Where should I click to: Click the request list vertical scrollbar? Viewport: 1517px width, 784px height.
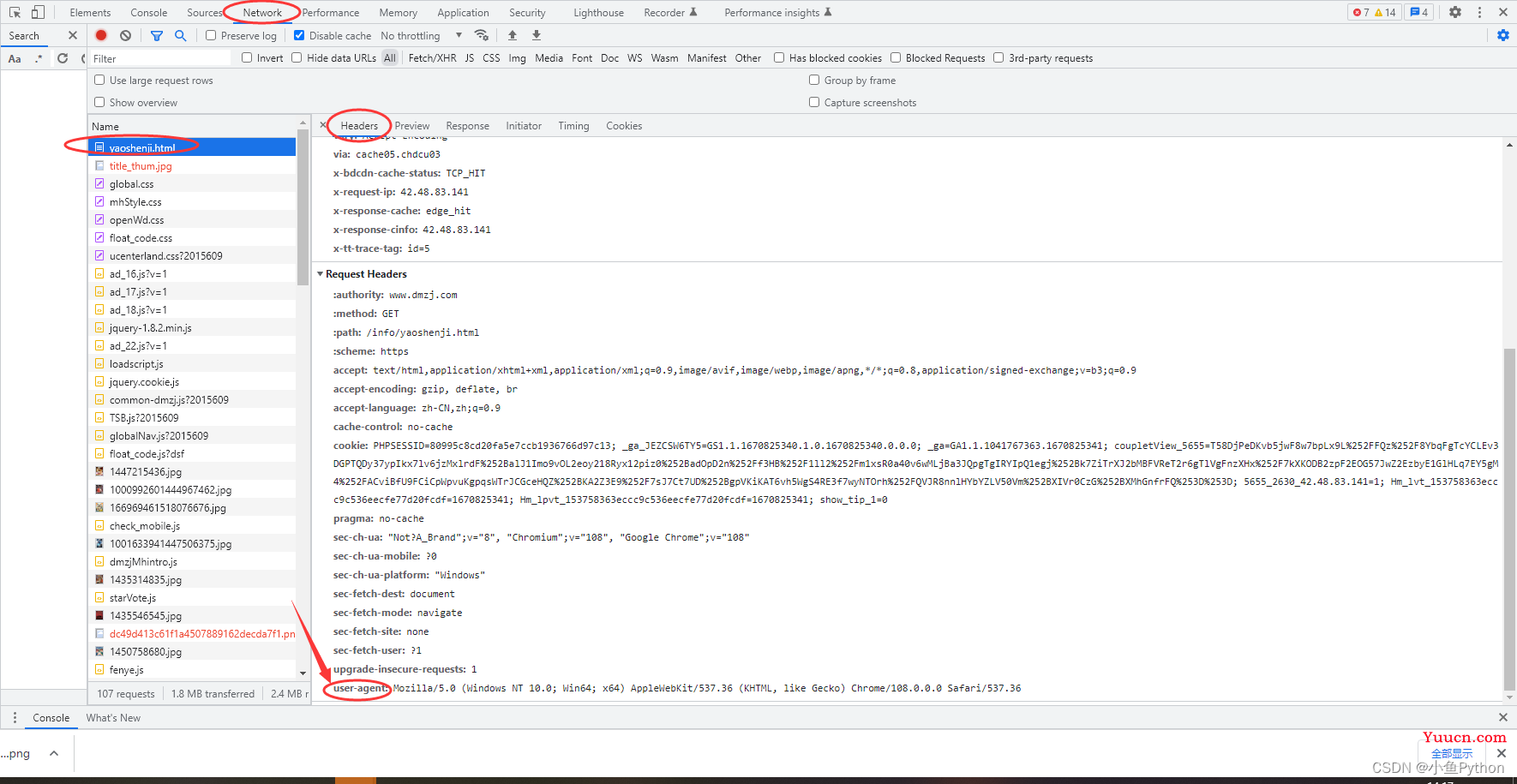(x=303, y=206)
